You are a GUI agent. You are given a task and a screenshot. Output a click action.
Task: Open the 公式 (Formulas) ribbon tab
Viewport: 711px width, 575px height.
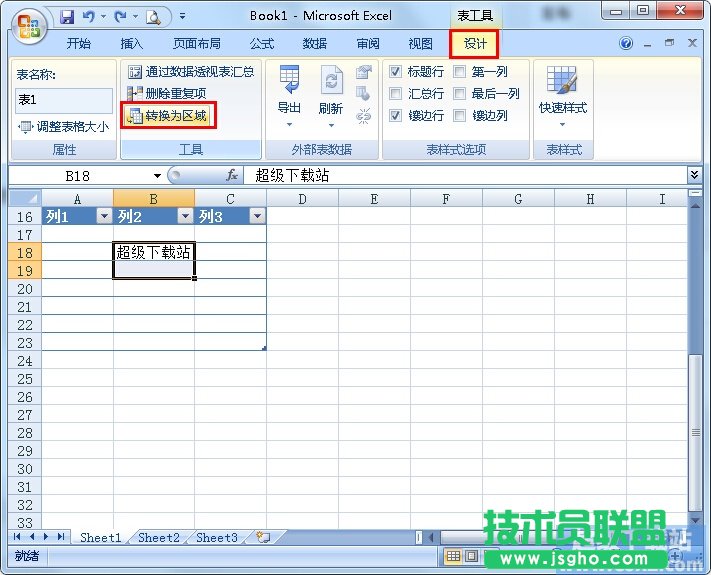pyautogui.click(x=261, y=44)
